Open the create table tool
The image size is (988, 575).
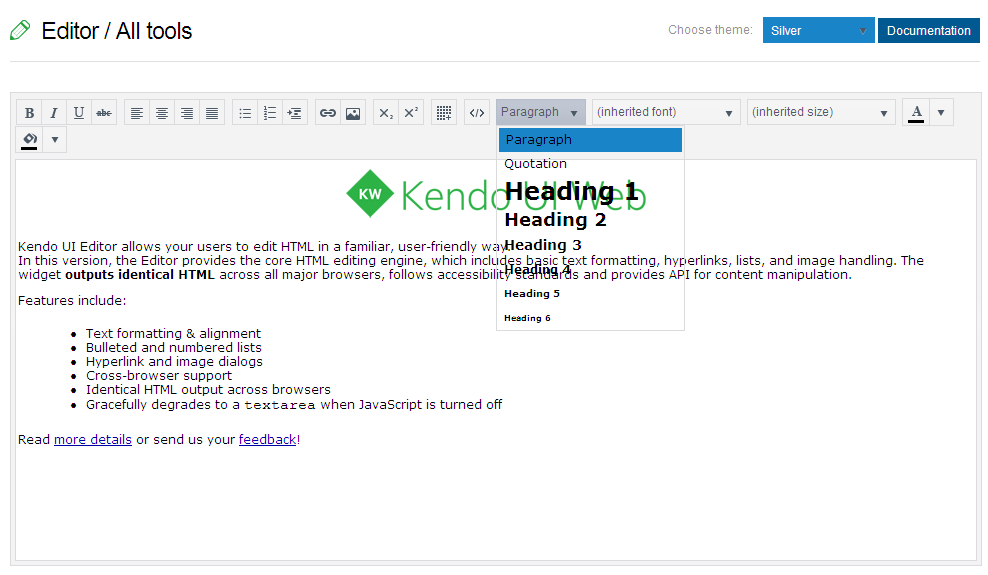pyautogui.click(x=444, y=113)
